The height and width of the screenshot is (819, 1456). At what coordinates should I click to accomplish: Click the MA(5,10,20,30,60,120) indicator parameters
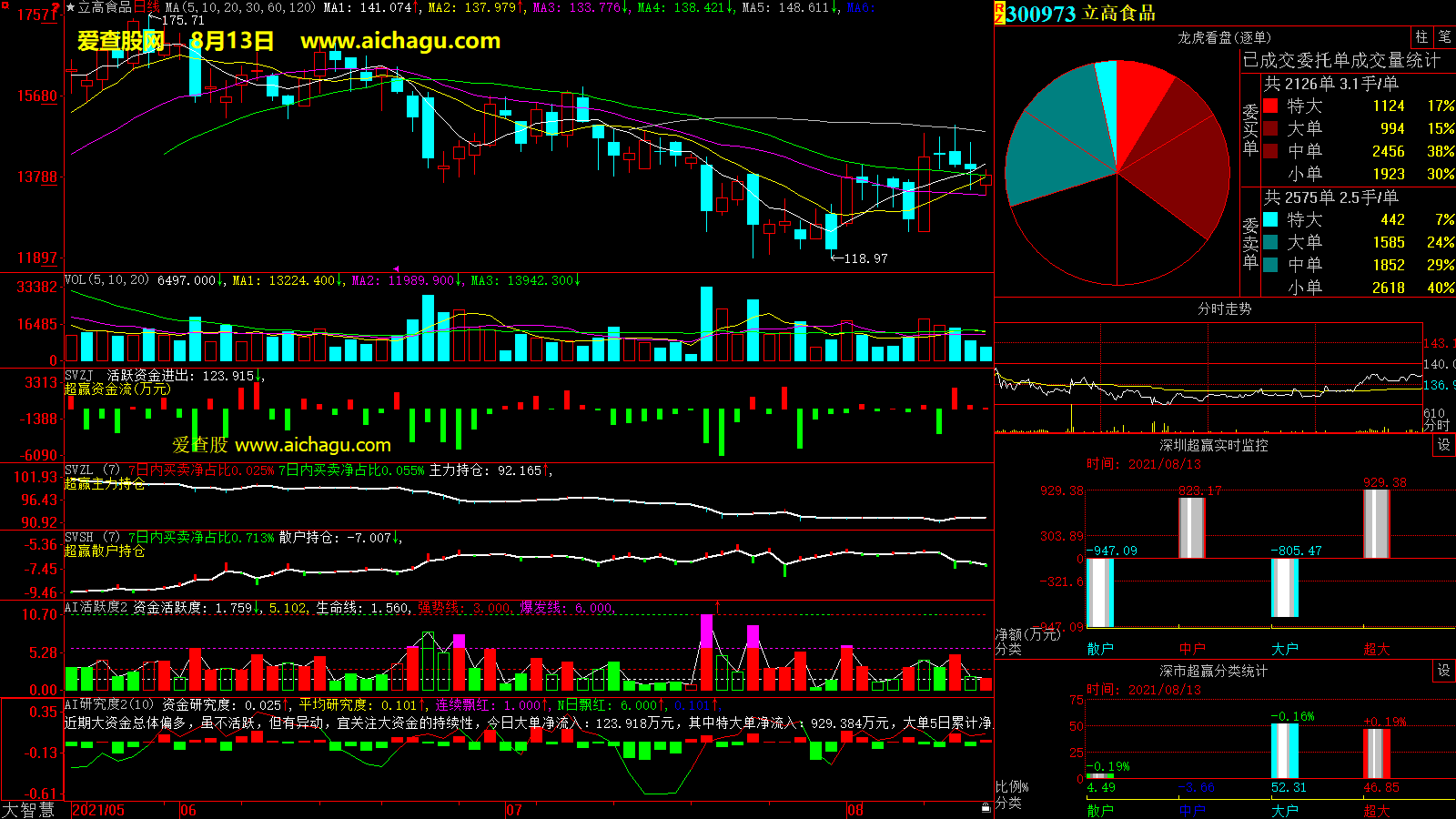[x=240, y=7]
